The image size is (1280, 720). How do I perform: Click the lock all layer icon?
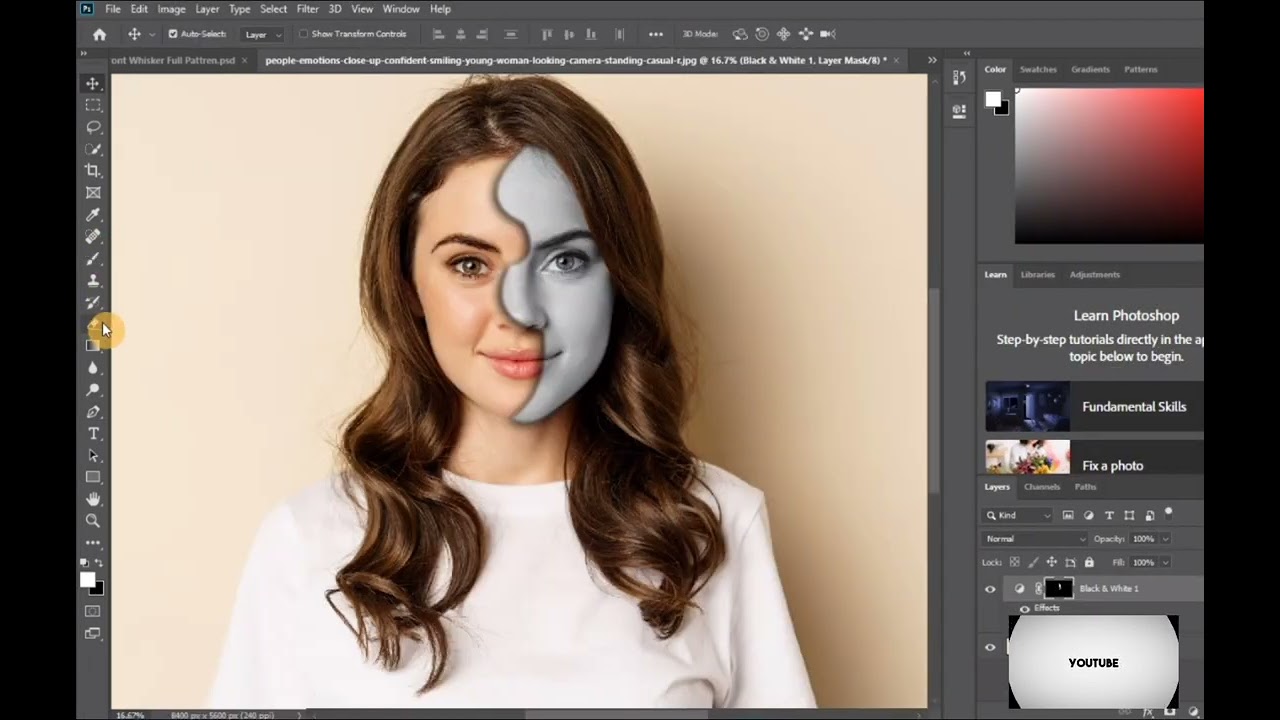pos(1089,563)
